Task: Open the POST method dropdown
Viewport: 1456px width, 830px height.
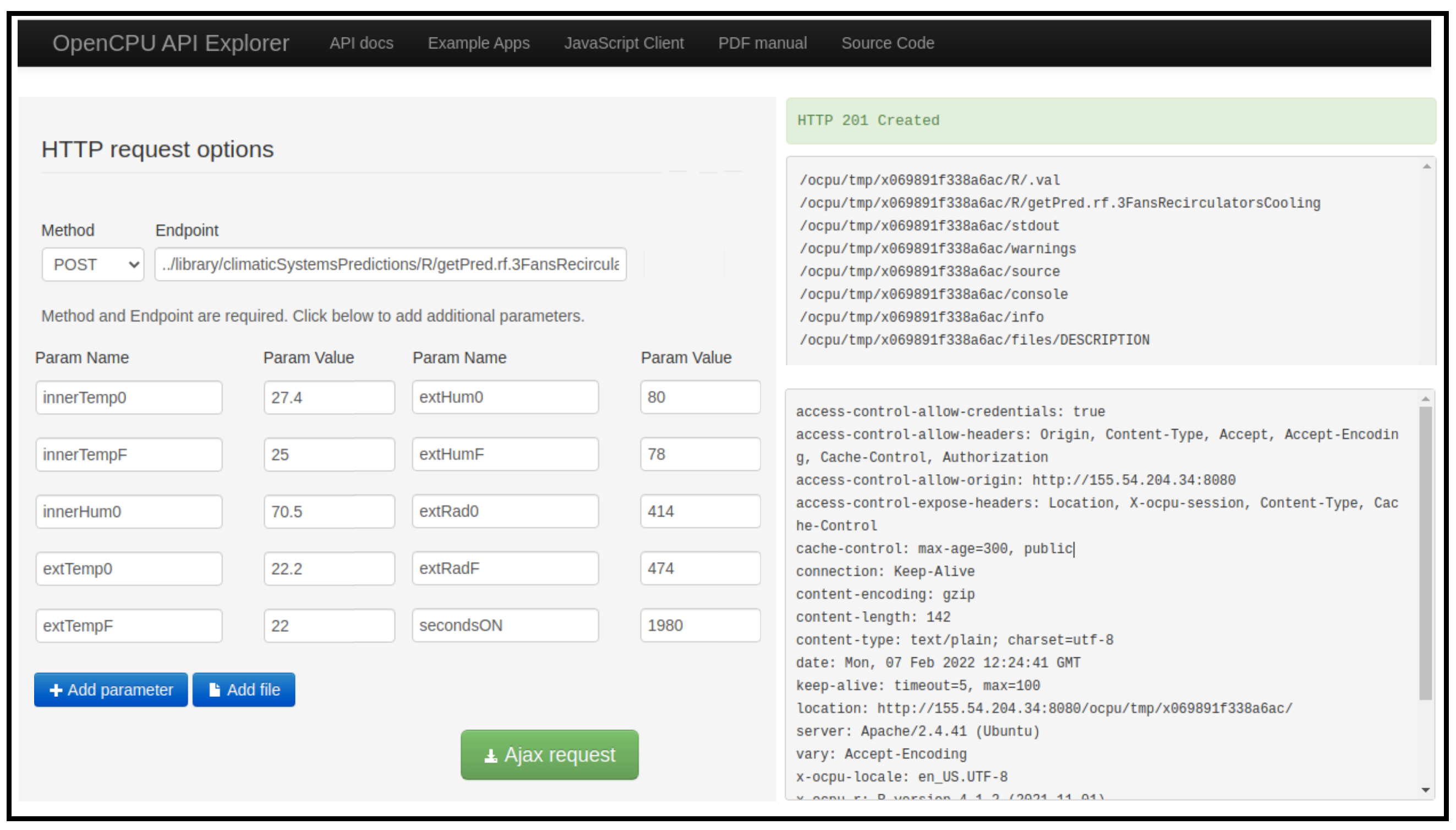Action: 92,265
